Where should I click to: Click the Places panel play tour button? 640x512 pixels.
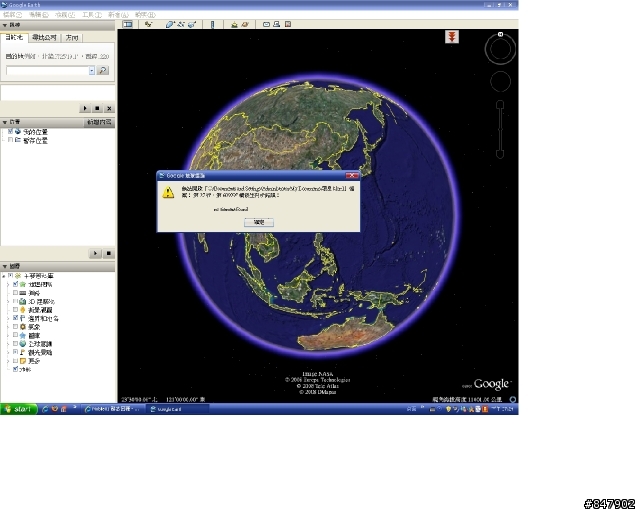pyautogui.click(x=95, y=254)
